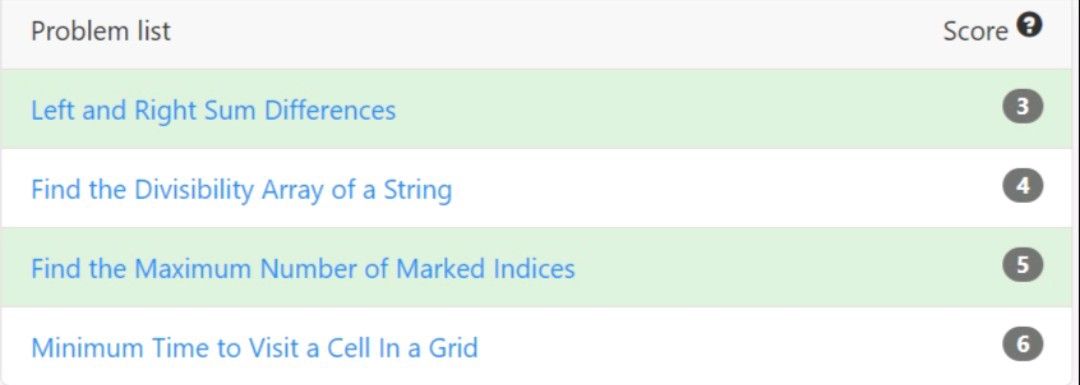Click blank white area of Divisibility Array row
This screenshot has width=1080, height=385.
point(723,188)
